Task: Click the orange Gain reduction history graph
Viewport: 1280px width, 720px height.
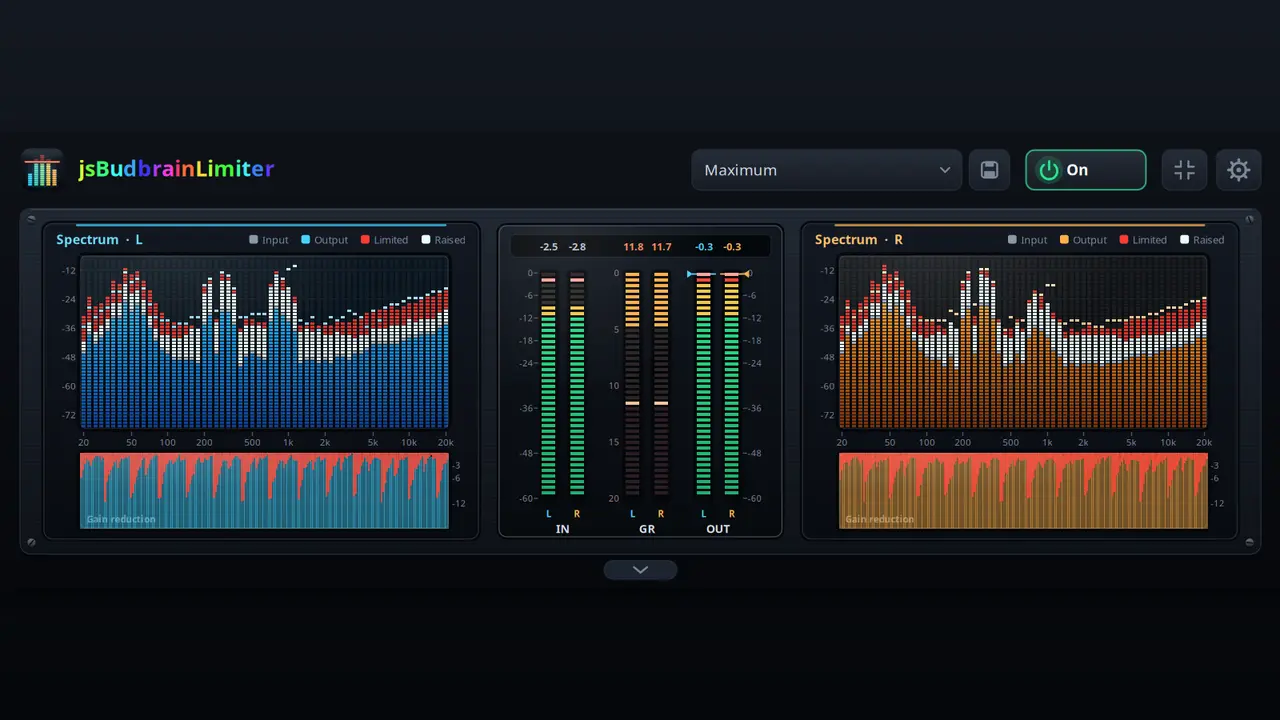Action: click(x=1023, y=490)
